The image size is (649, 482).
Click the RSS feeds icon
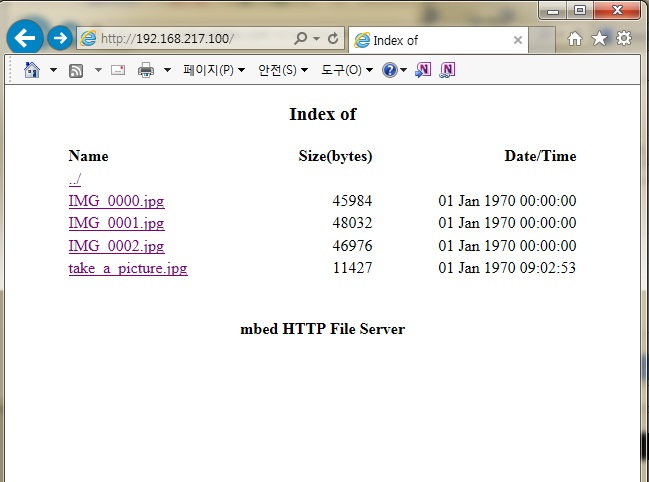click(x=76, y=71)
